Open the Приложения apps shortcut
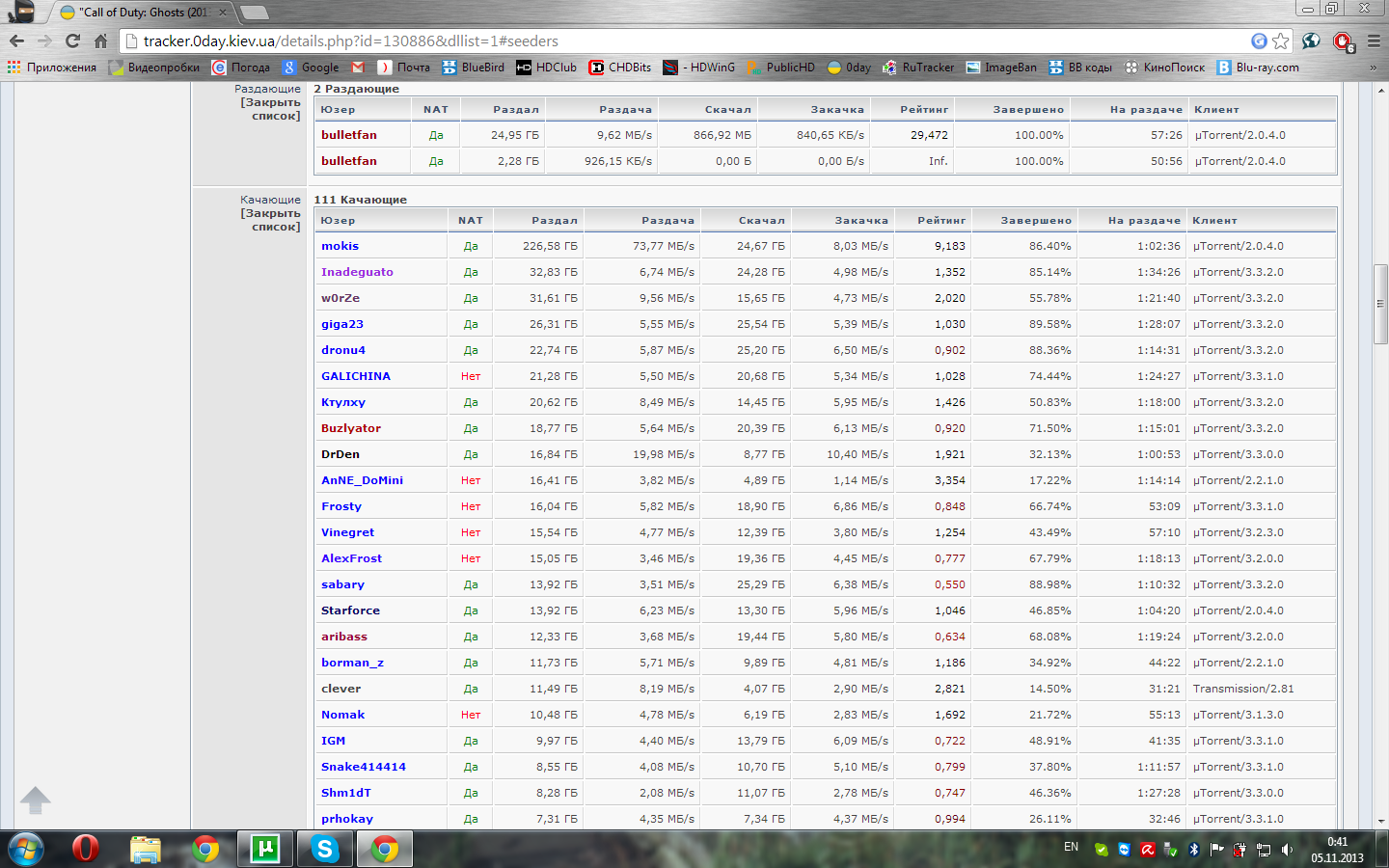1389x868 pixels. pyautogui.click(x=52, y=68)
